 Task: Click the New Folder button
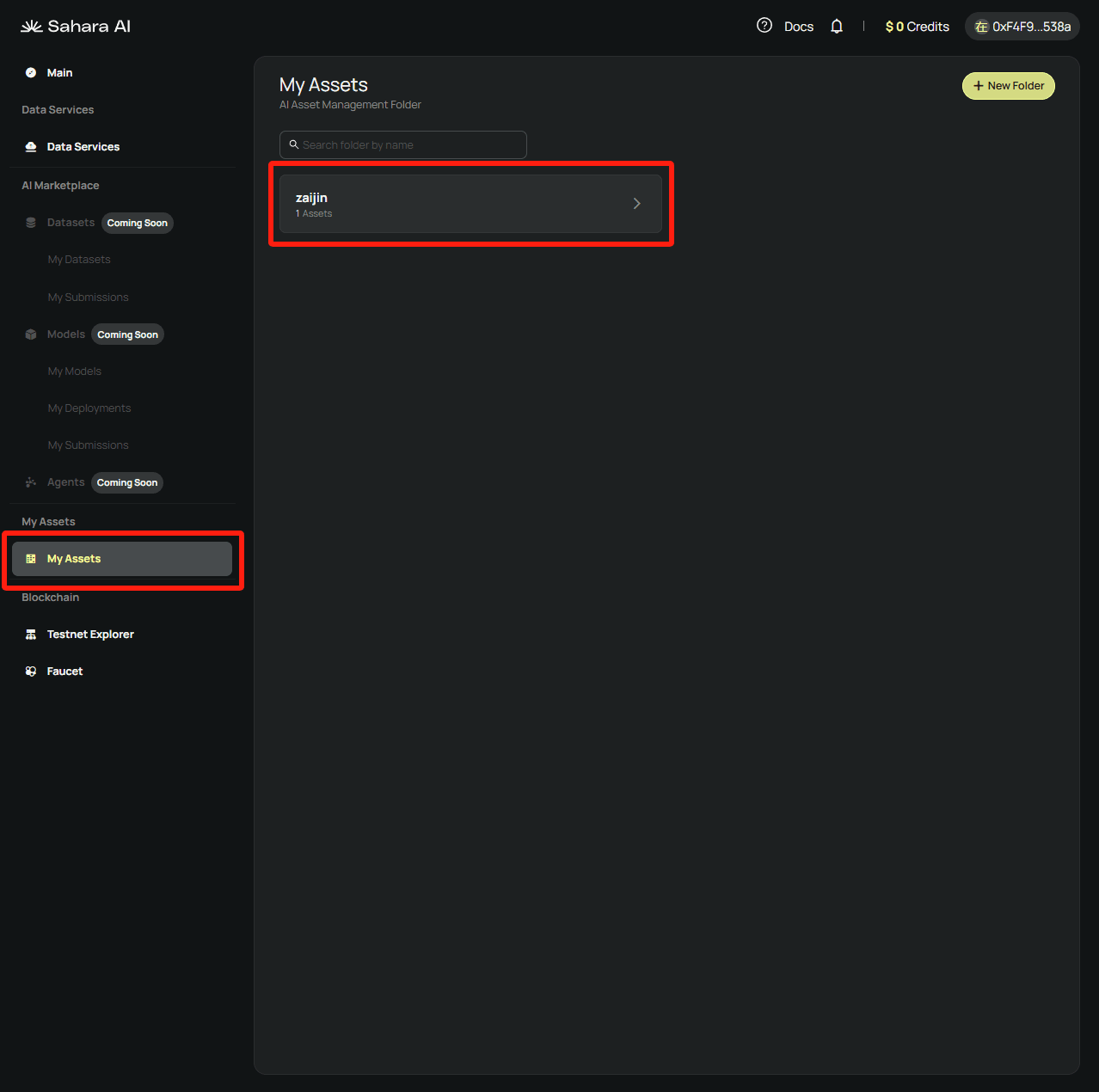click(1008, 86)
